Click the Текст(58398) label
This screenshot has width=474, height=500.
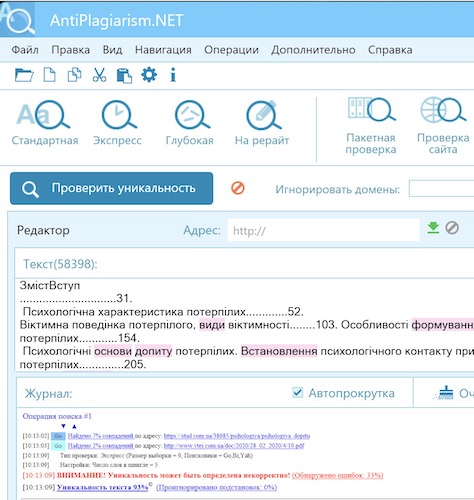point(60,264)
